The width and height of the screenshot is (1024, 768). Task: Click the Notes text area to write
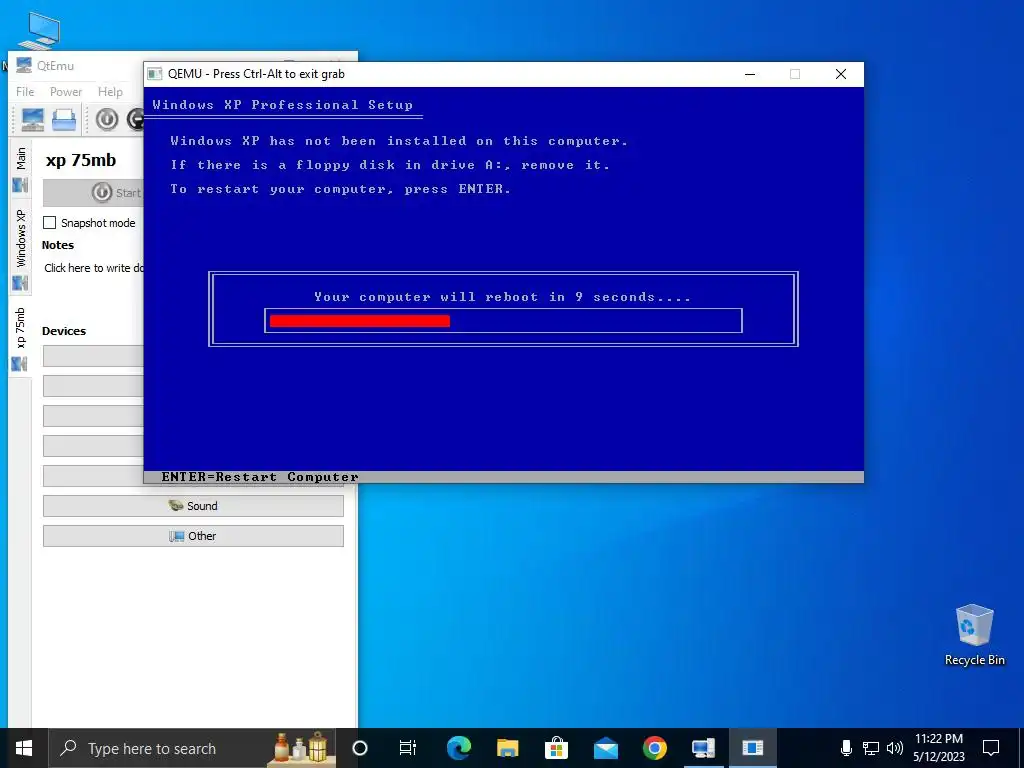pyautogui.click(x=94, y=268)
